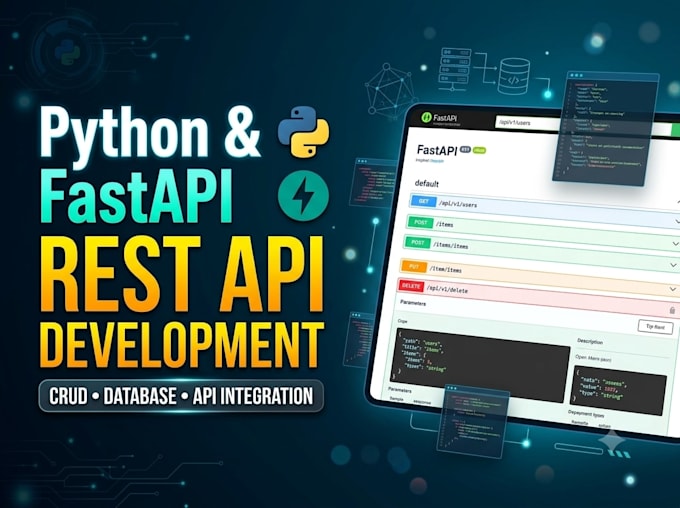The image size is (680, 508).
Task: Click the Try it out button
Action: (x=655, y=327)
